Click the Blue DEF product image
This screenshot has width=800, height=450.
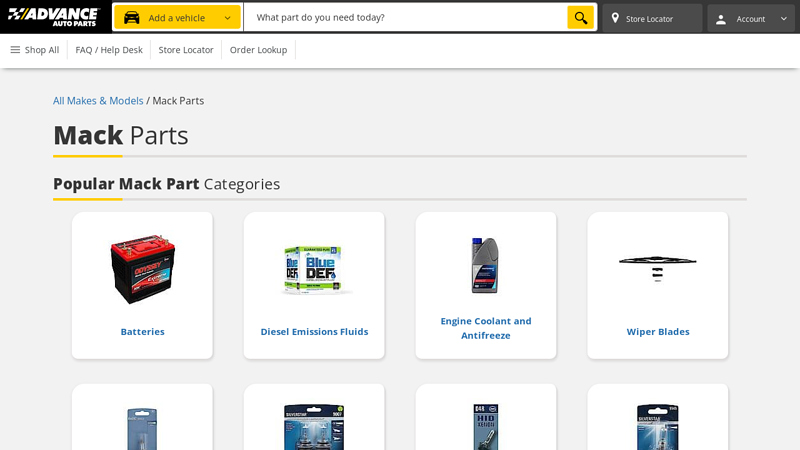point(314,270)
